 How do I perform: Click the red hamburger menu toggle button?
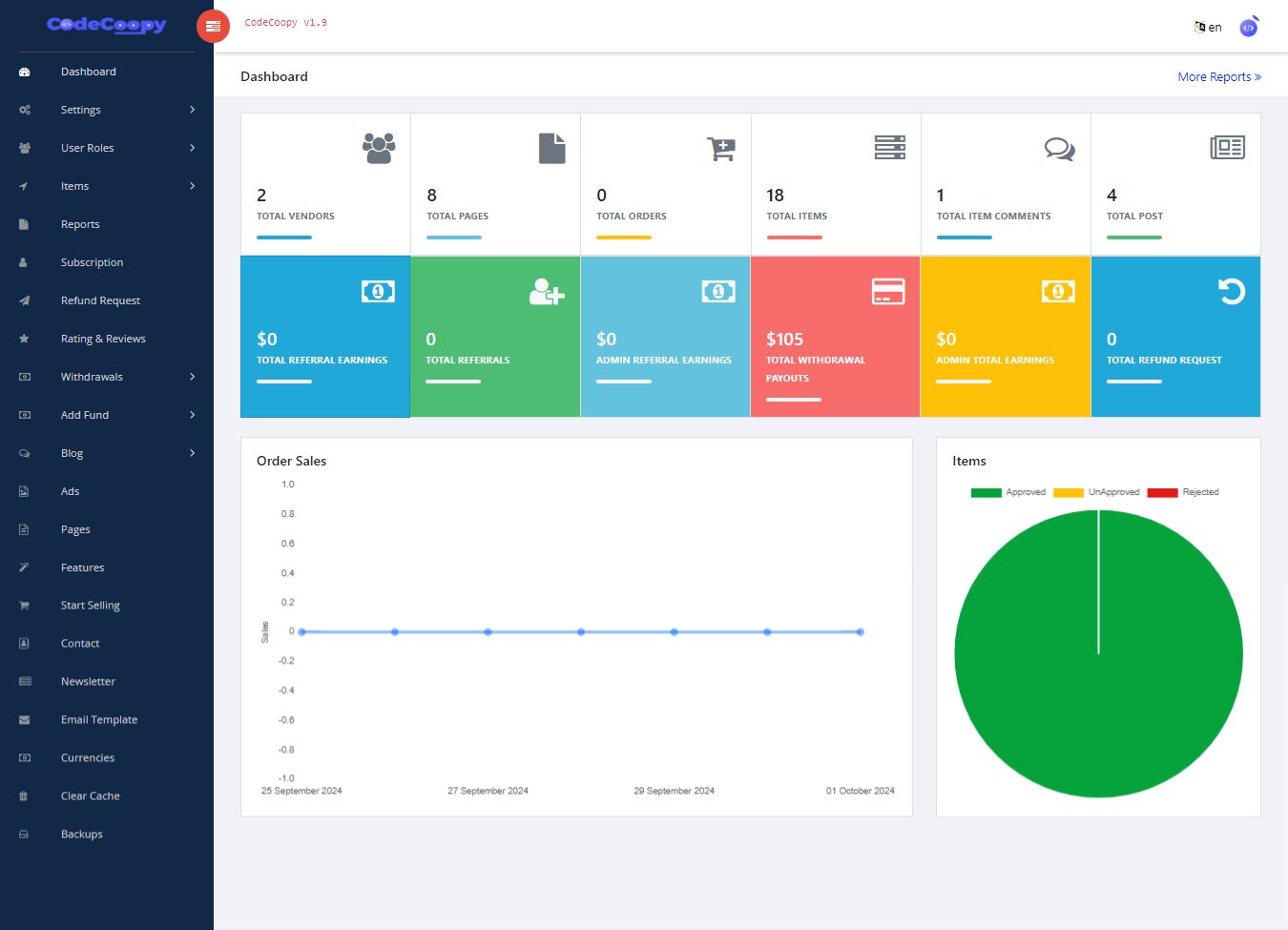pyautogui.click(x=213, y=27)
